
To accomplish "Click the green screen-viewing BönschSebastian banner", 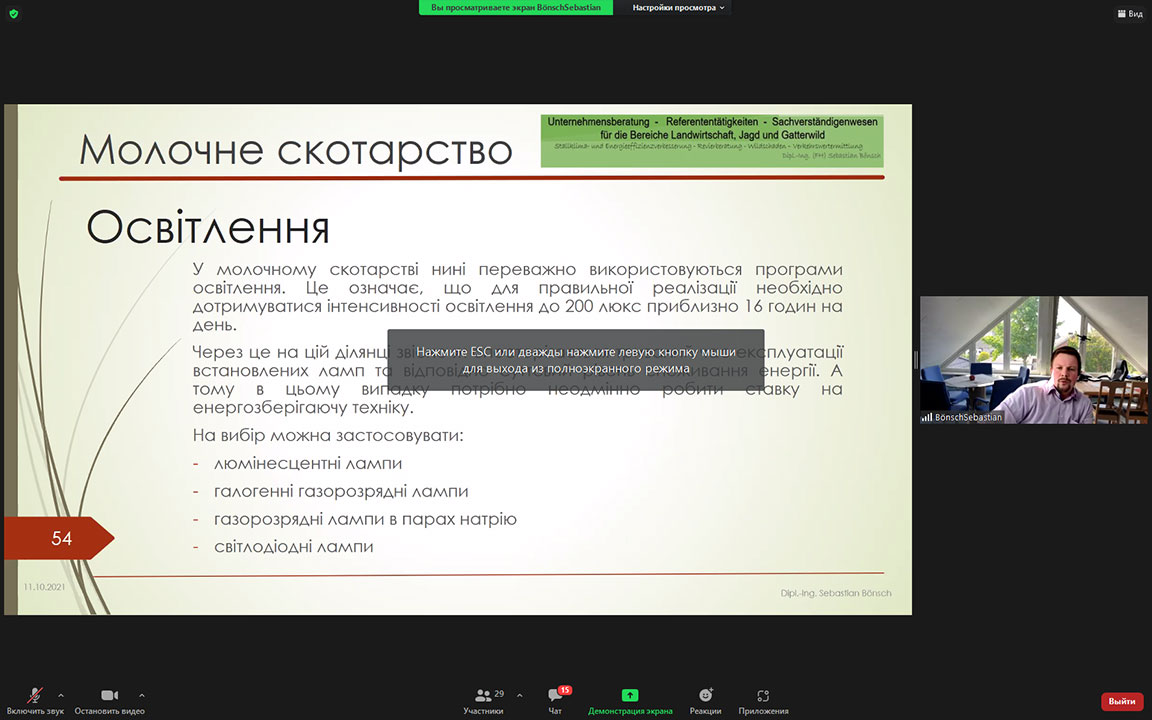I will (x=516, y=7).
